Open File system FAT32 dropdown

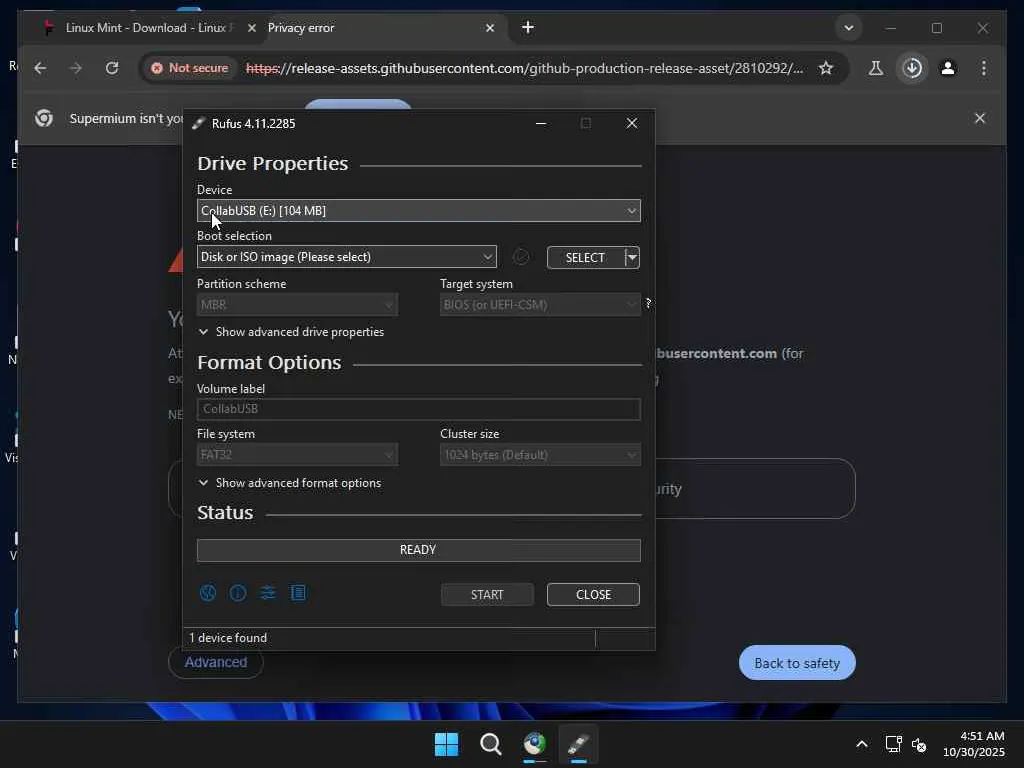(x=297, y=455)
